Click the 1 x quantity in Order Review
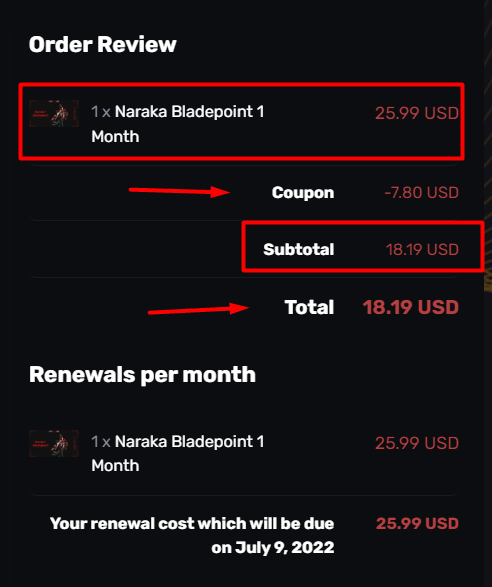The height and width of the screenshot is (587, 492). click(101, 112)
